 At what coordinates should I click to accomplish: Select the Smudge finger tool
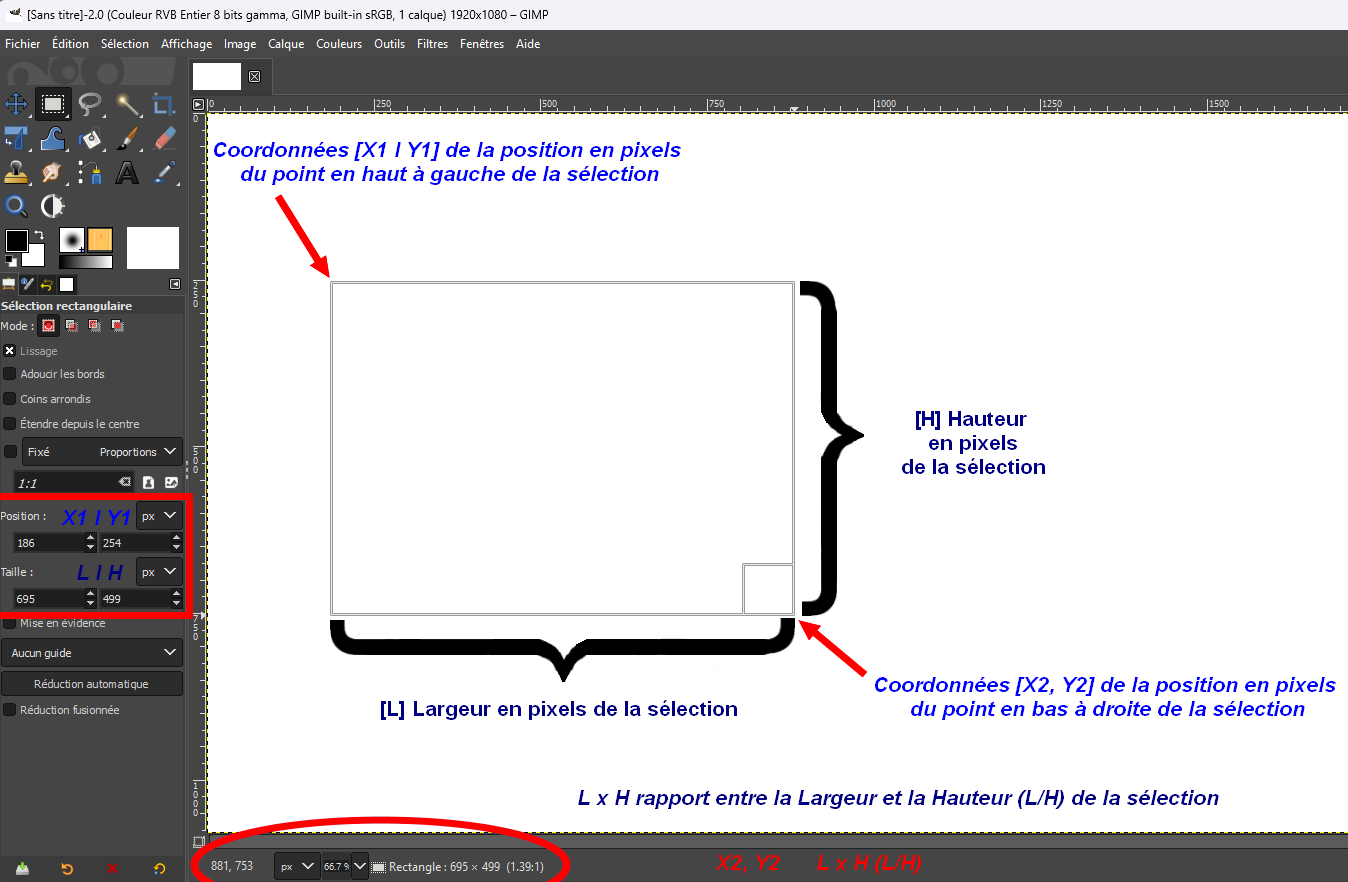pos(52,172)
